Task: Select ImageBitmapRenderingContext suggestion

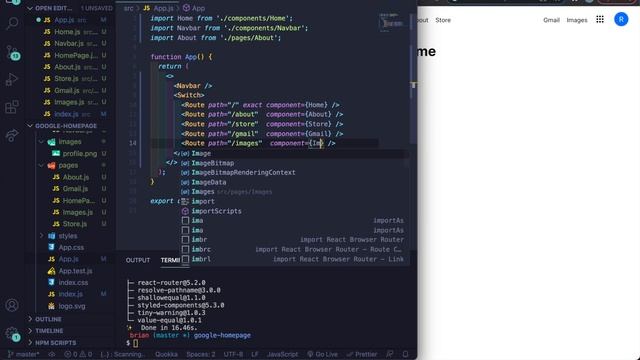Action: (x=294, y=173)
